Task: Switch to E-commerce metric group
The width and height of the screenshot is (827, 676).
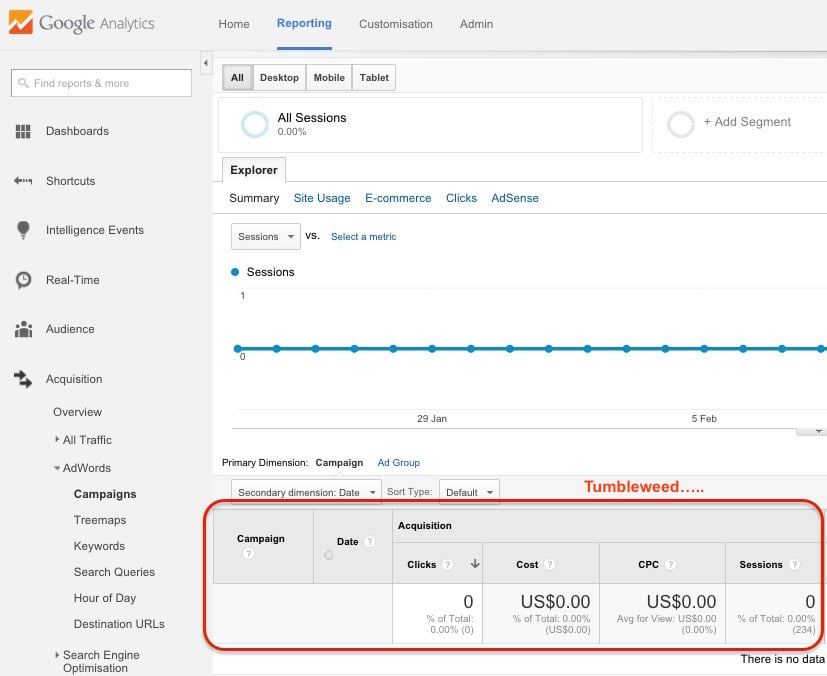Action: click(398, 198)
